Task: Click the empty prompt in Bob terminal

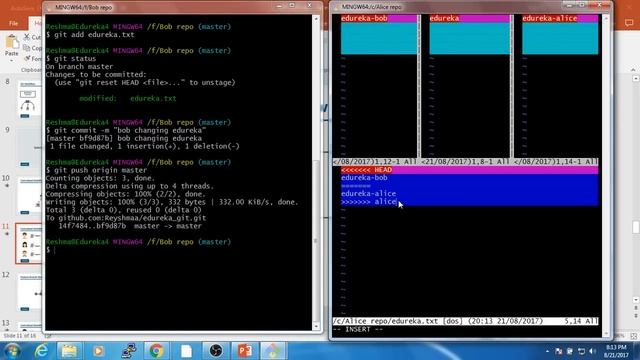Action: (x=50, y=249)
